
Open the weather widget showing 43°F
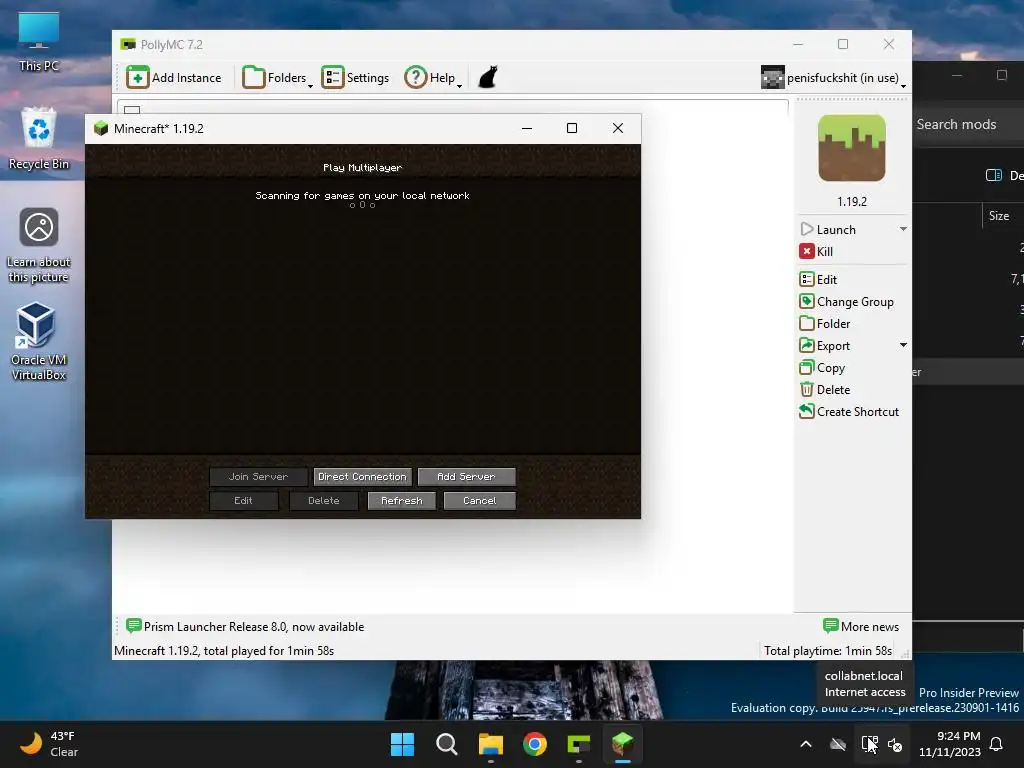[x=50, y=744]
